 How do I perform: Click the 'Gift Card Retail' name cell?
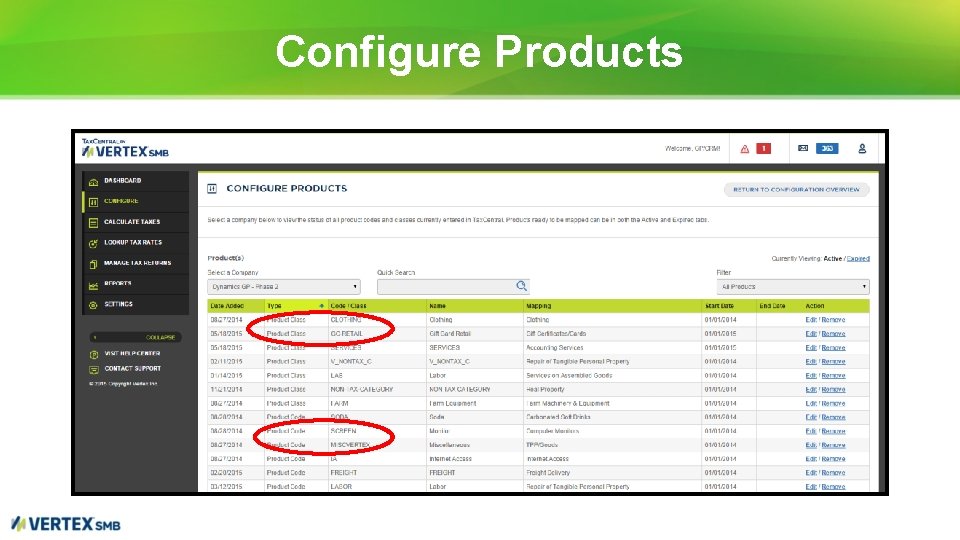click(x=450, y=334)
